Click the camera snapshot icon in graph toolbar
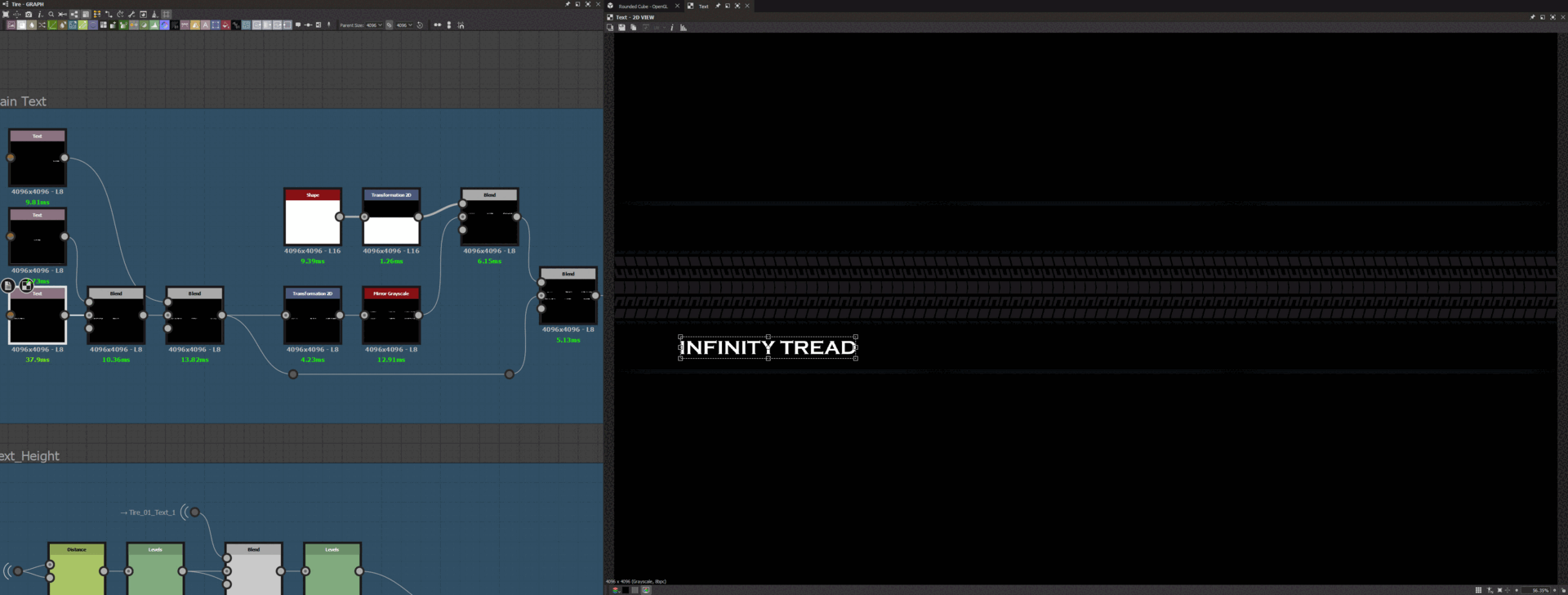1568x595 pixels. (x=29, y=15)
